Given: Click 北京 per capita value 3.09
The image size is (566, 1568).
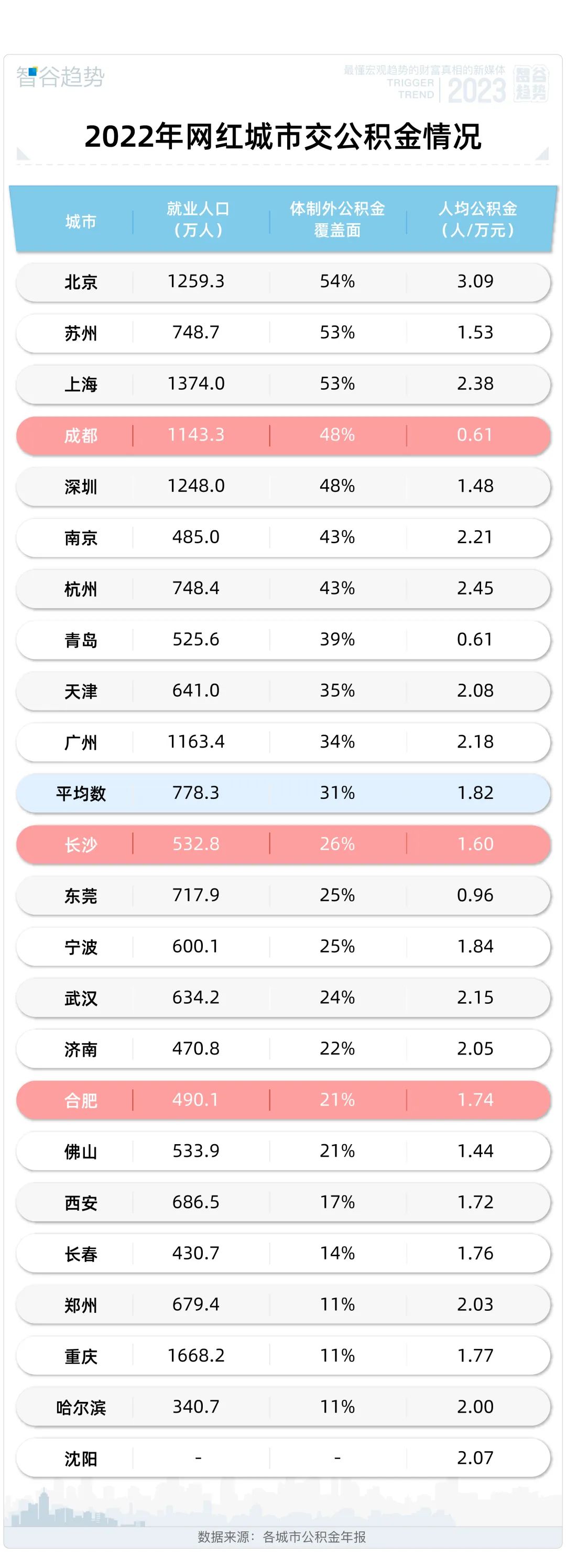Looking at the screenshot, I should 475,281.
